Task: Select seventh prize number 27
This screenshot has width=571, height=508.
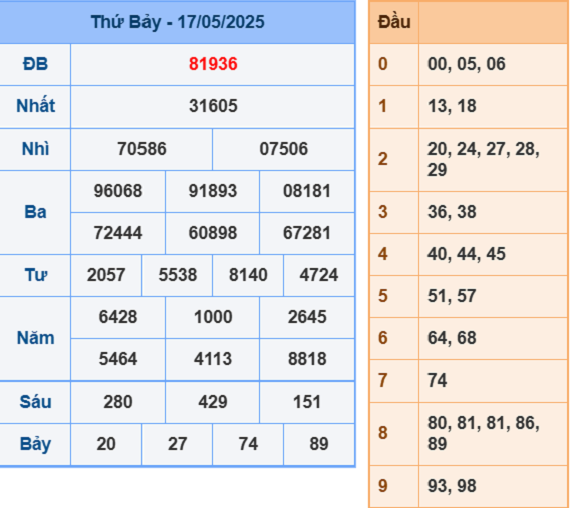Action: [177, 444]
